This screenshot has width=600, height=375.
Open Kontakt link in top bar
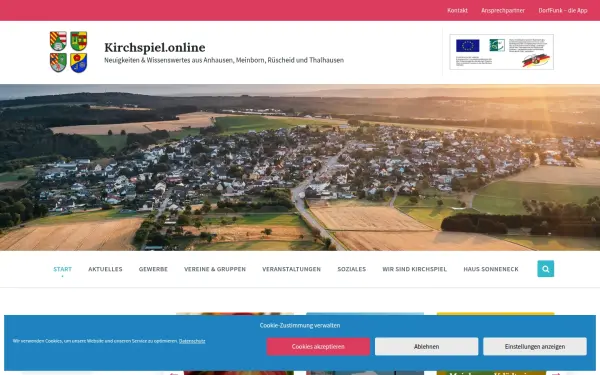tap(457, 10)
